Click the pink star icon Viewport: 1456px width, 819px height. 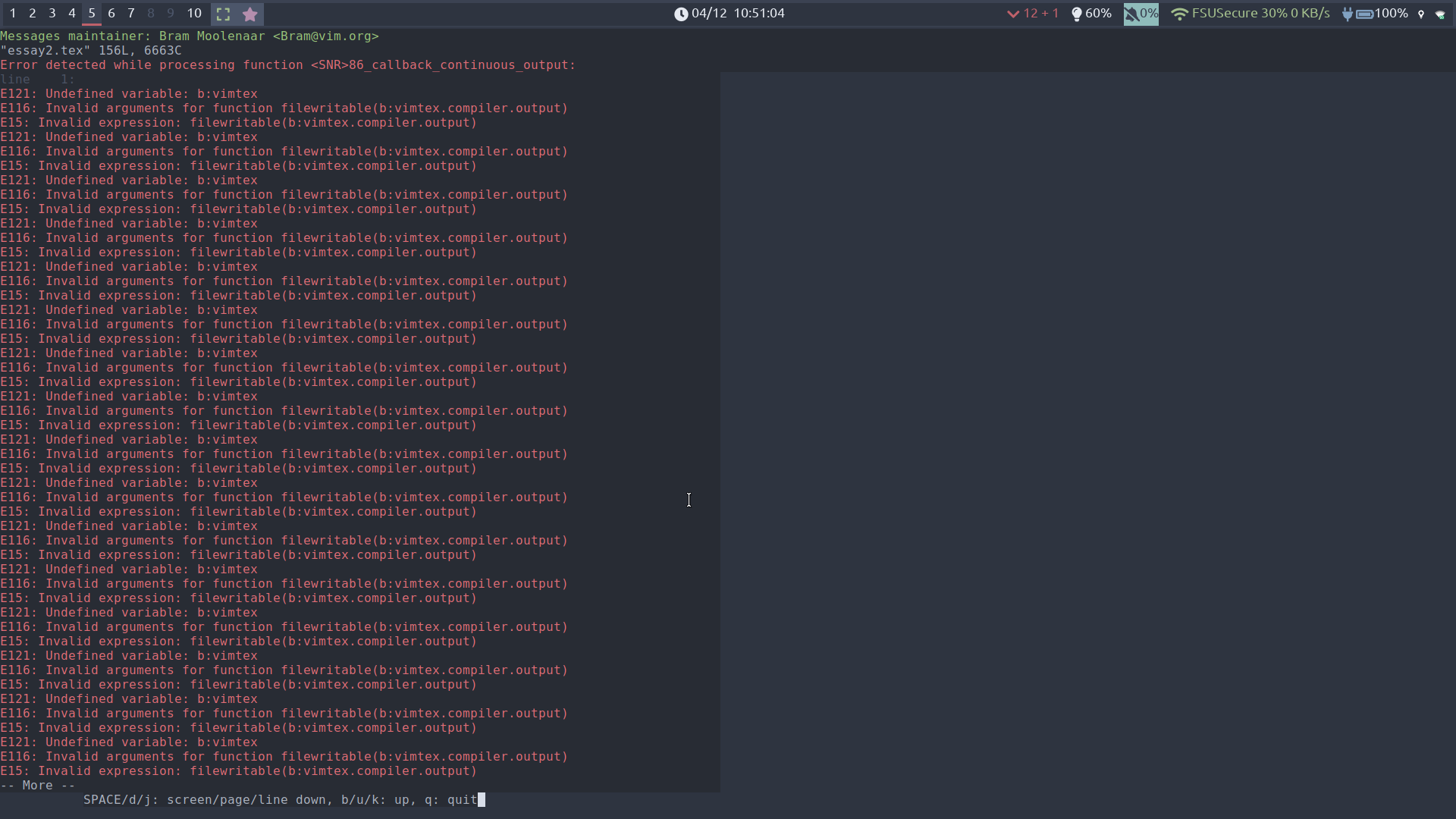click(249, 14)
